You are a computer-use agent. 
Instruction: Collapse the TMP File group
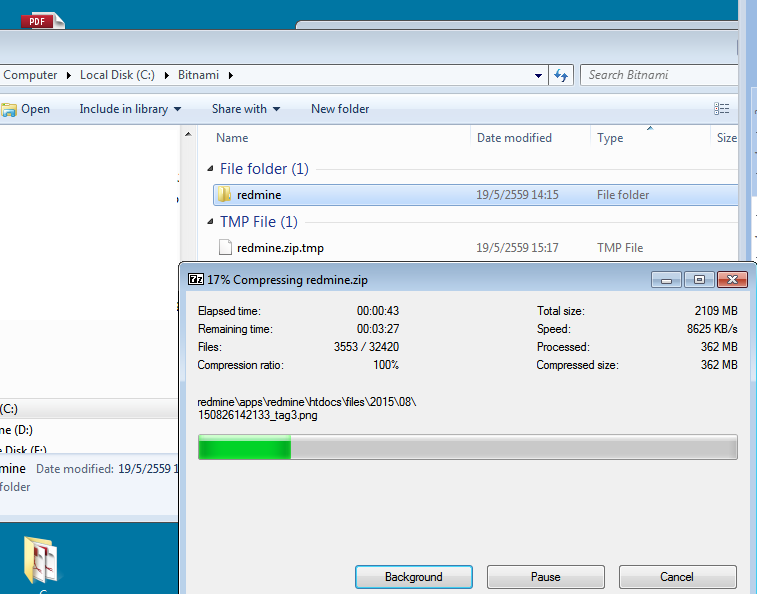click(210, 222)
